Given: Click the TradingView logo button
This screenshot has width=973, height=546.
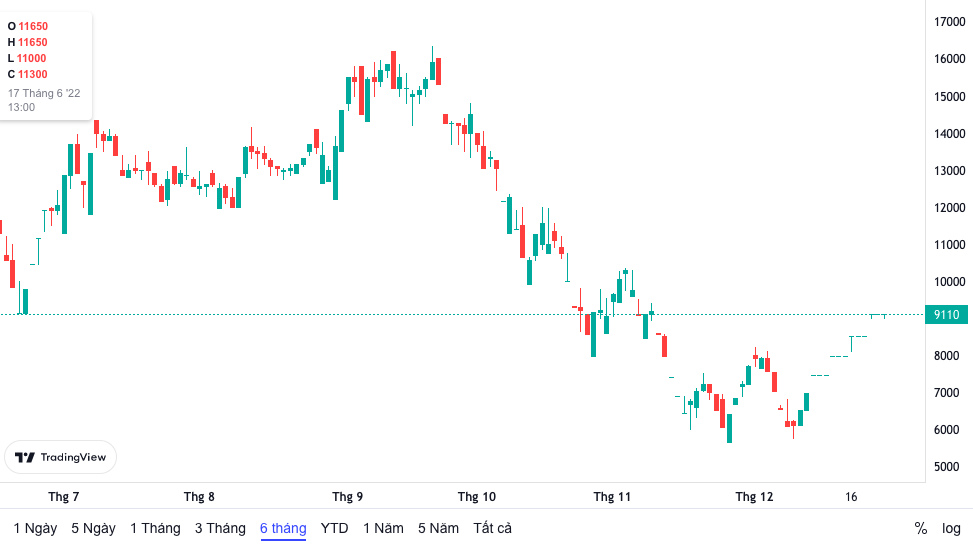Looking at the screenshot, I should (x=61, y=457).
